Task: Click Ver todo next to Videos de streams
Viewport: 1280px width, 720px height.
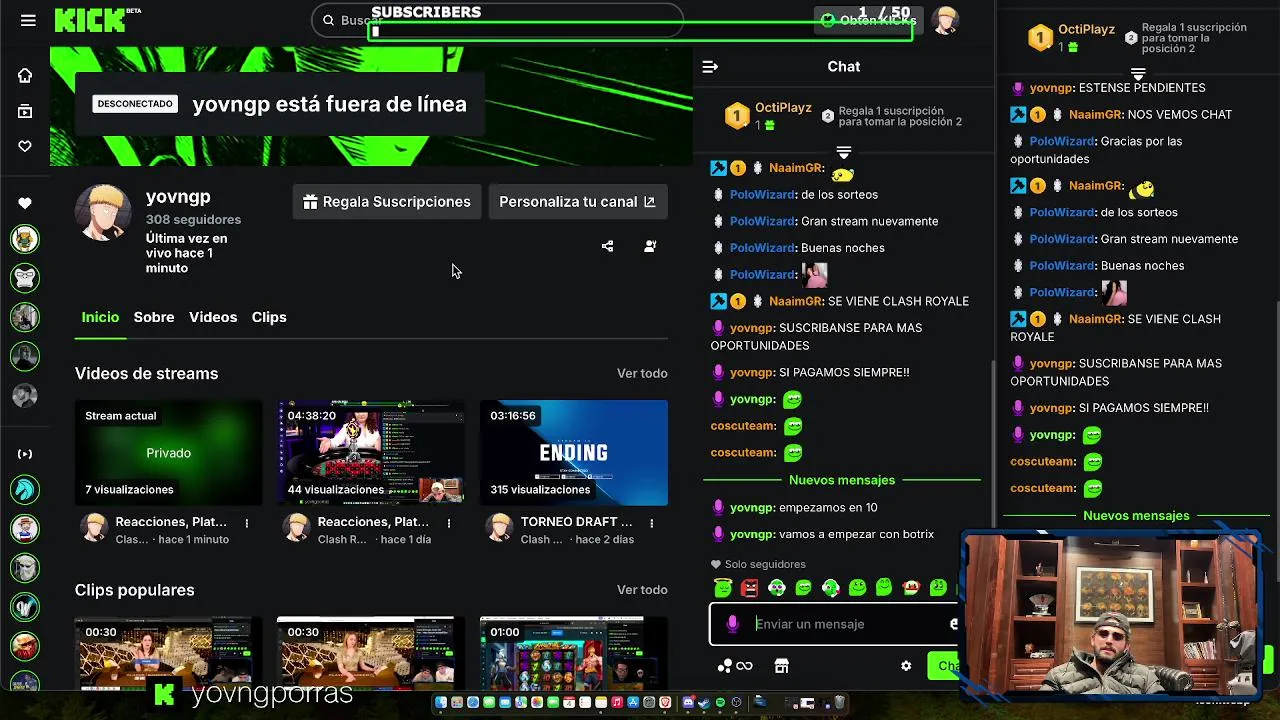Action: point(642,373)
